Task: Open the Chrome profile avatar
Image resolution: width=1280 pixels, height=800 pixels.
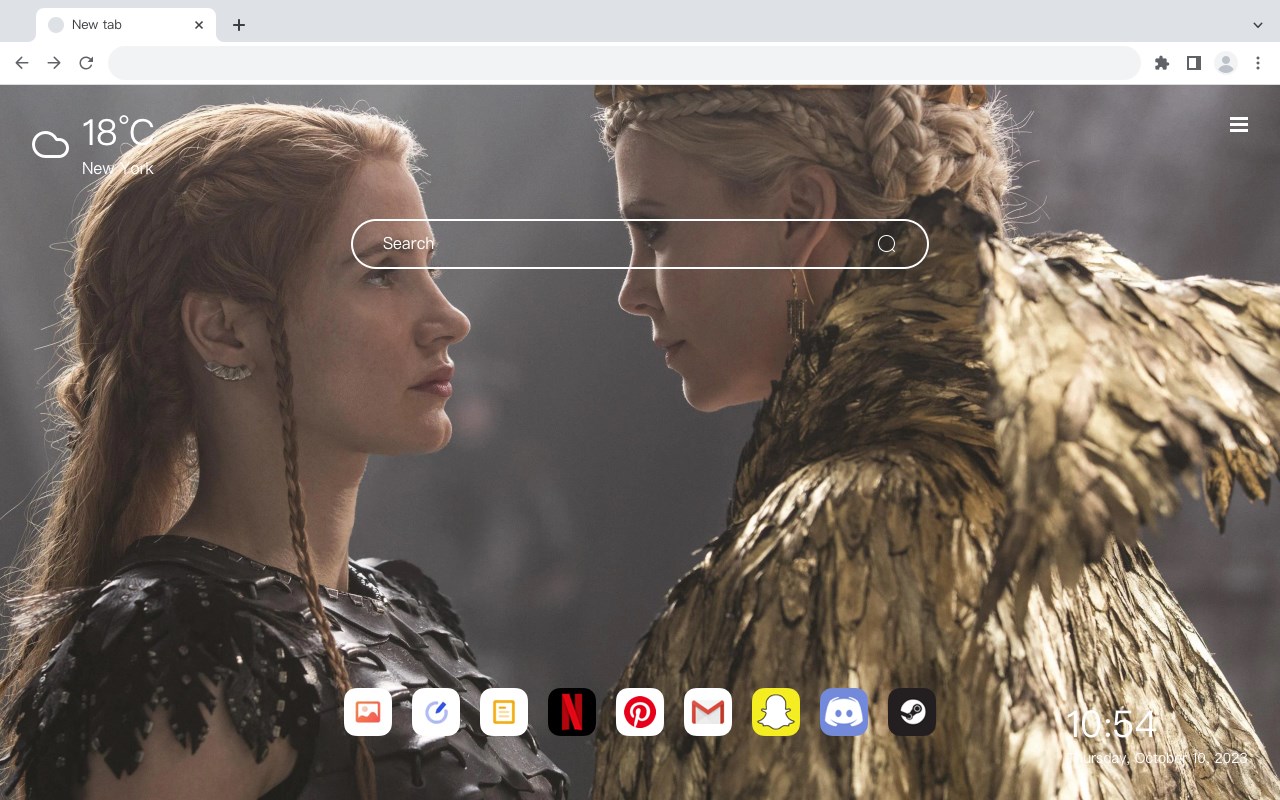Action: coord(1226,63)
